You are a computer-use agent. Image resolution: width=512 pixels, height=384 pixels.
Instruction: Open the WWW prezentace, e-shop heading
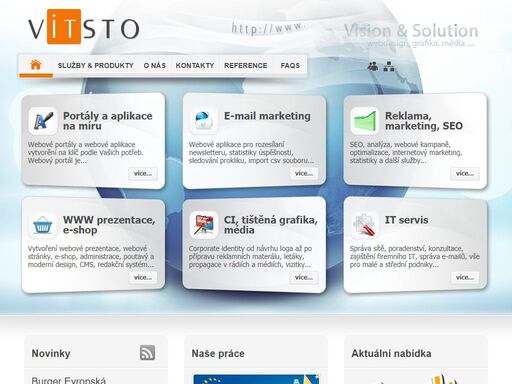pyautogui.click(x=109, y=225)
